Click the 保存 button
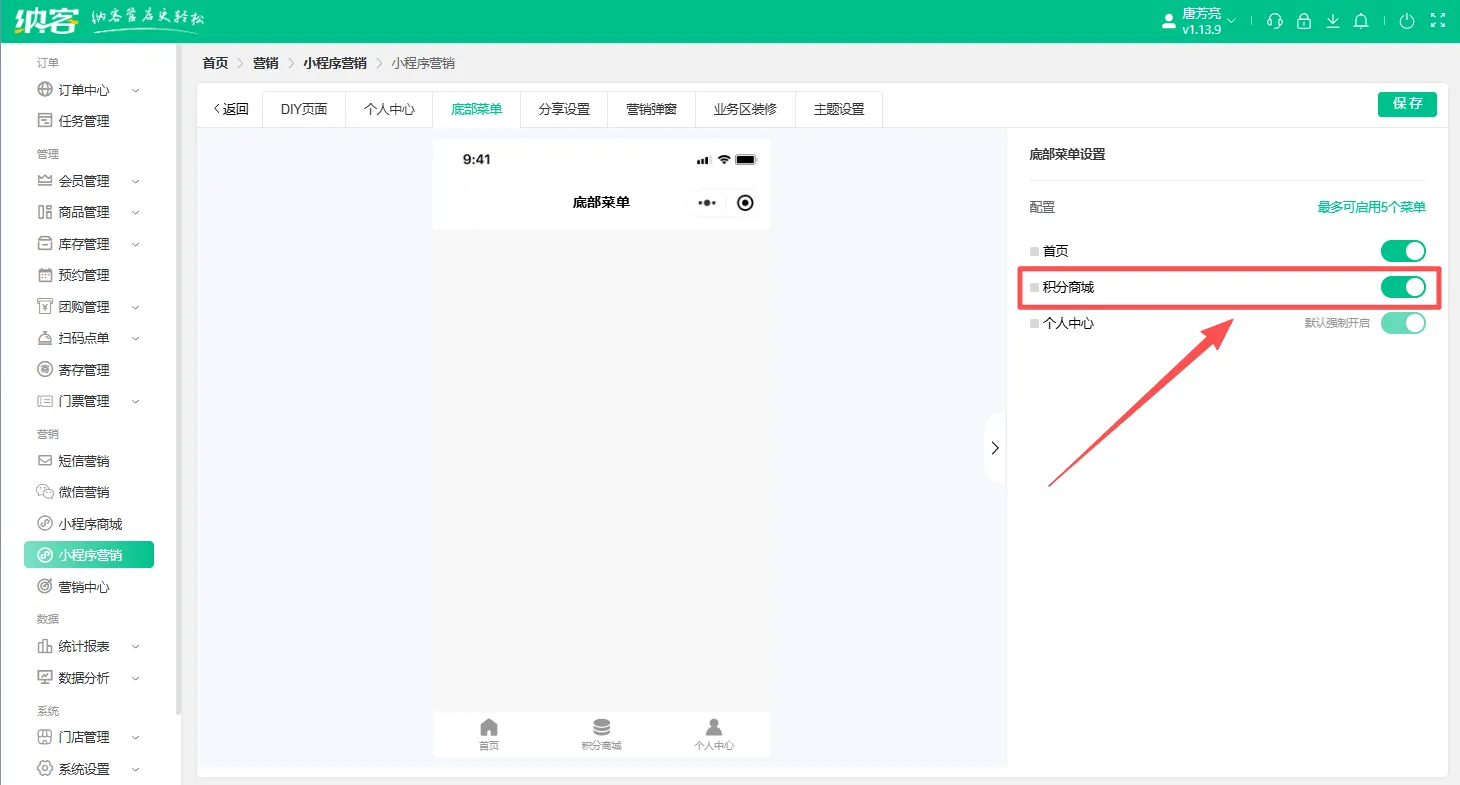1460x785 pixels. coord(1407,104)
